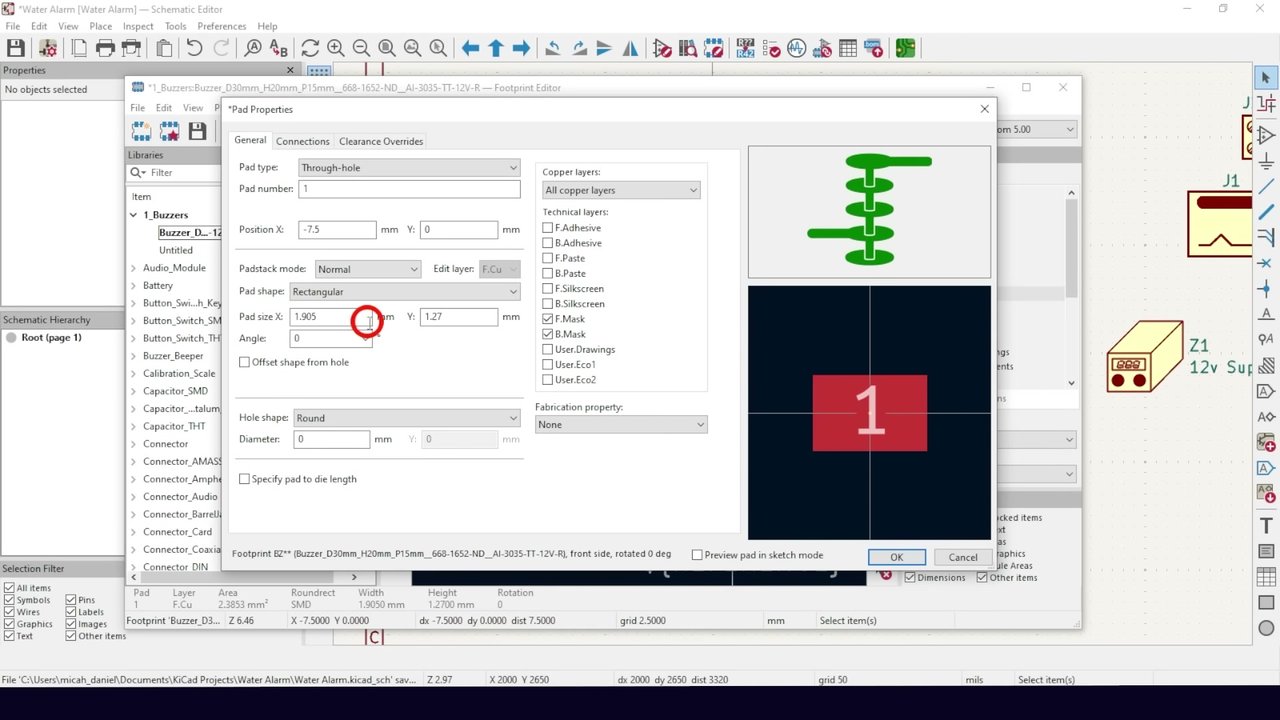The width and height of the screenshot is (1280, 720).
Task: Expand the Audio_Module library
Action: (x=134, y=268)
